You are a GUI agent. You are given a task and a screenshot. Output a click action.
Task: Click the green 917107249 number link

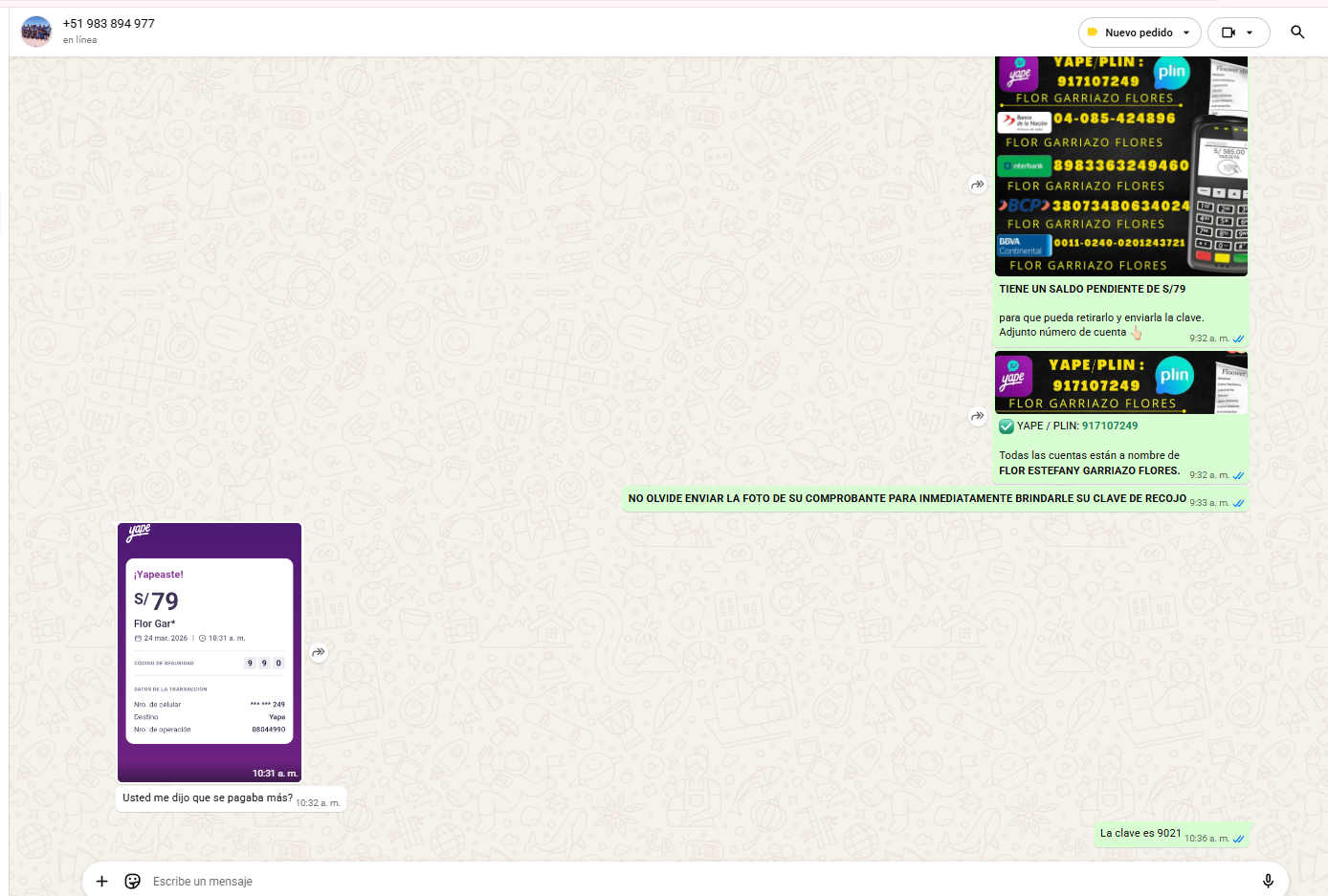pyautogui.click(x=1110, y=426)
